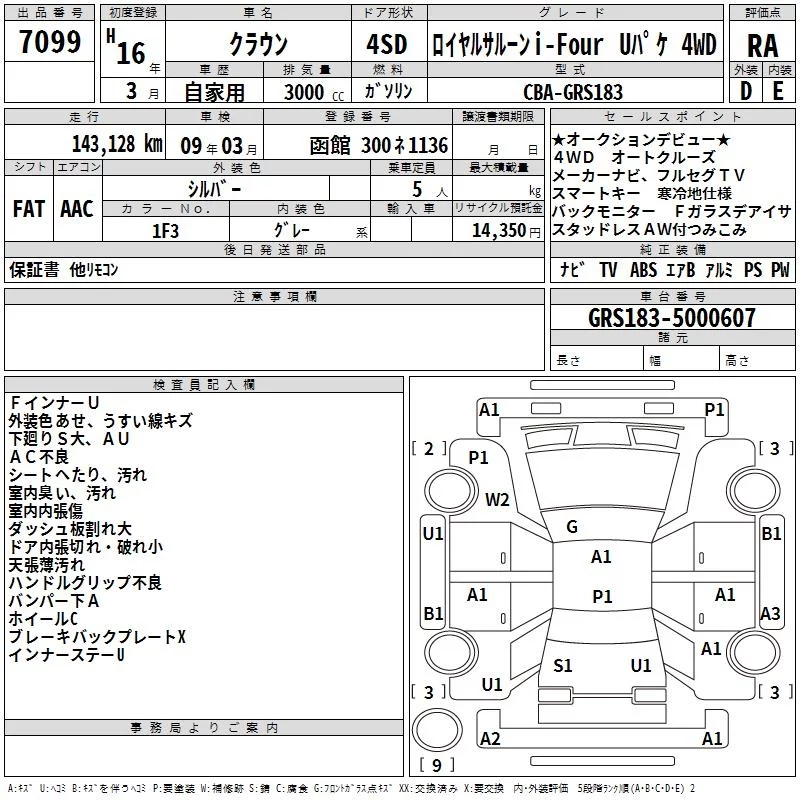Click the note AC不良
Viewport: 800px width, 800px height.
tap(39, 457)
